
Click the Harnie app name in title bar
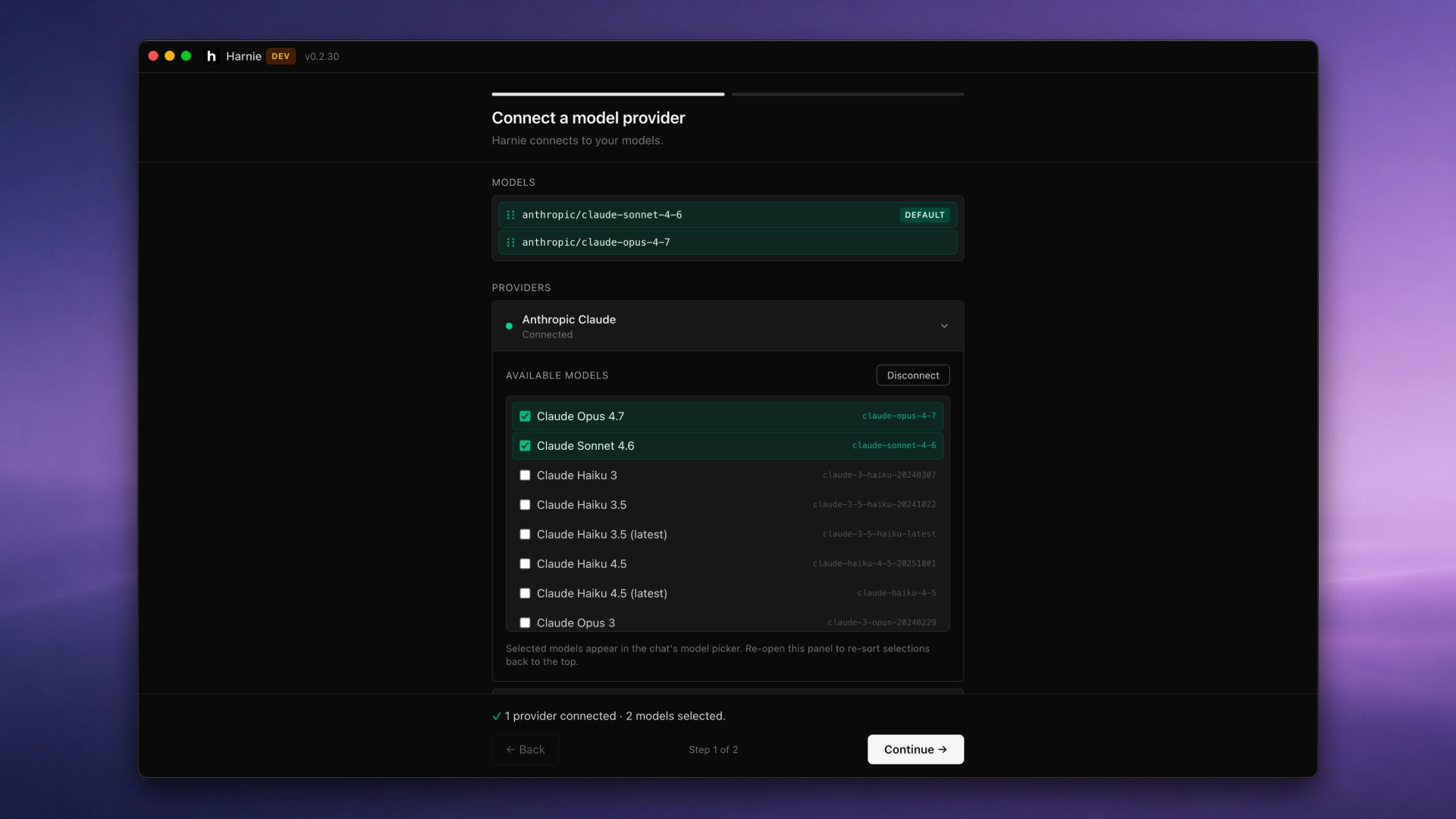tap(243, 57)
